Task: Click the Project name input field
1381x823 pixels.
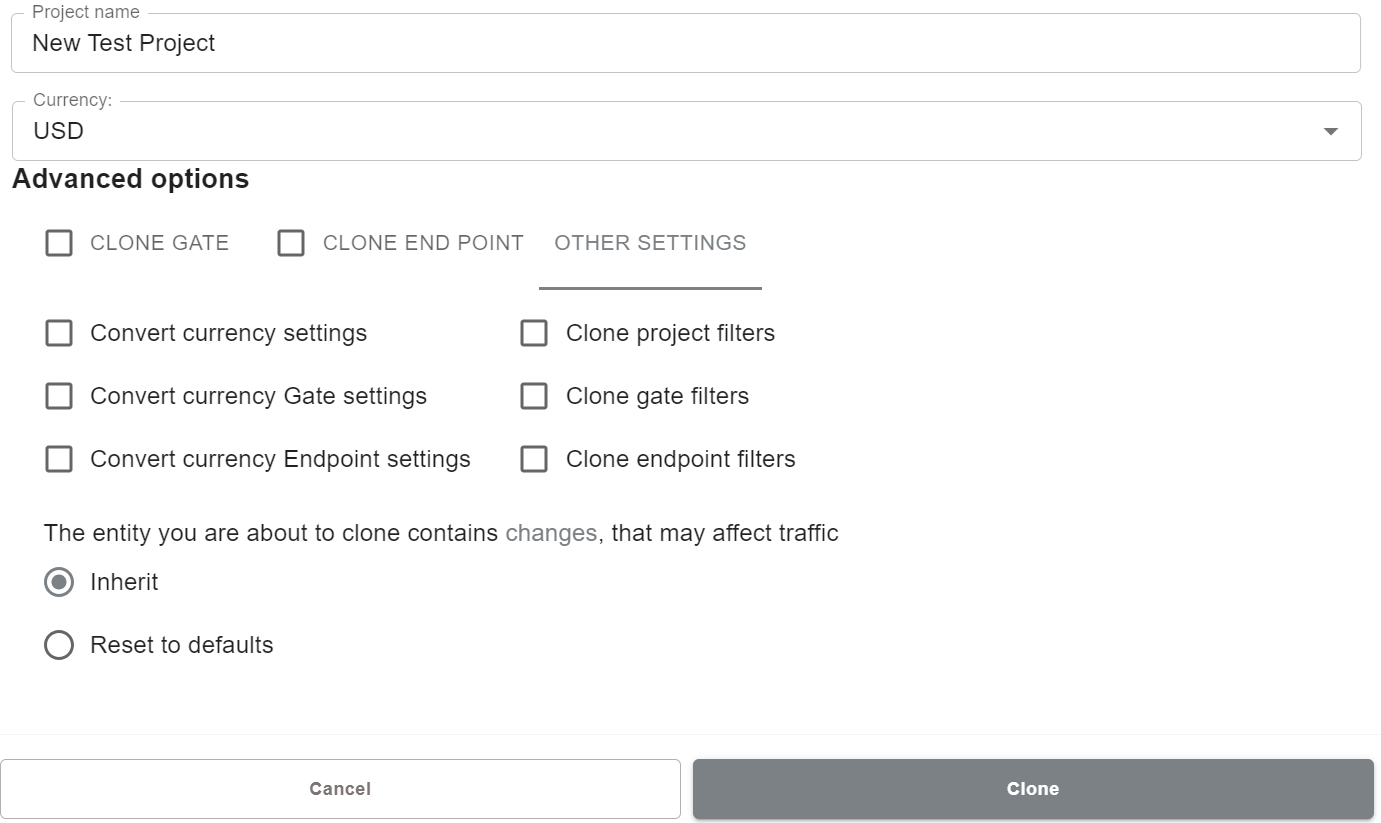Action: [685, 43]
